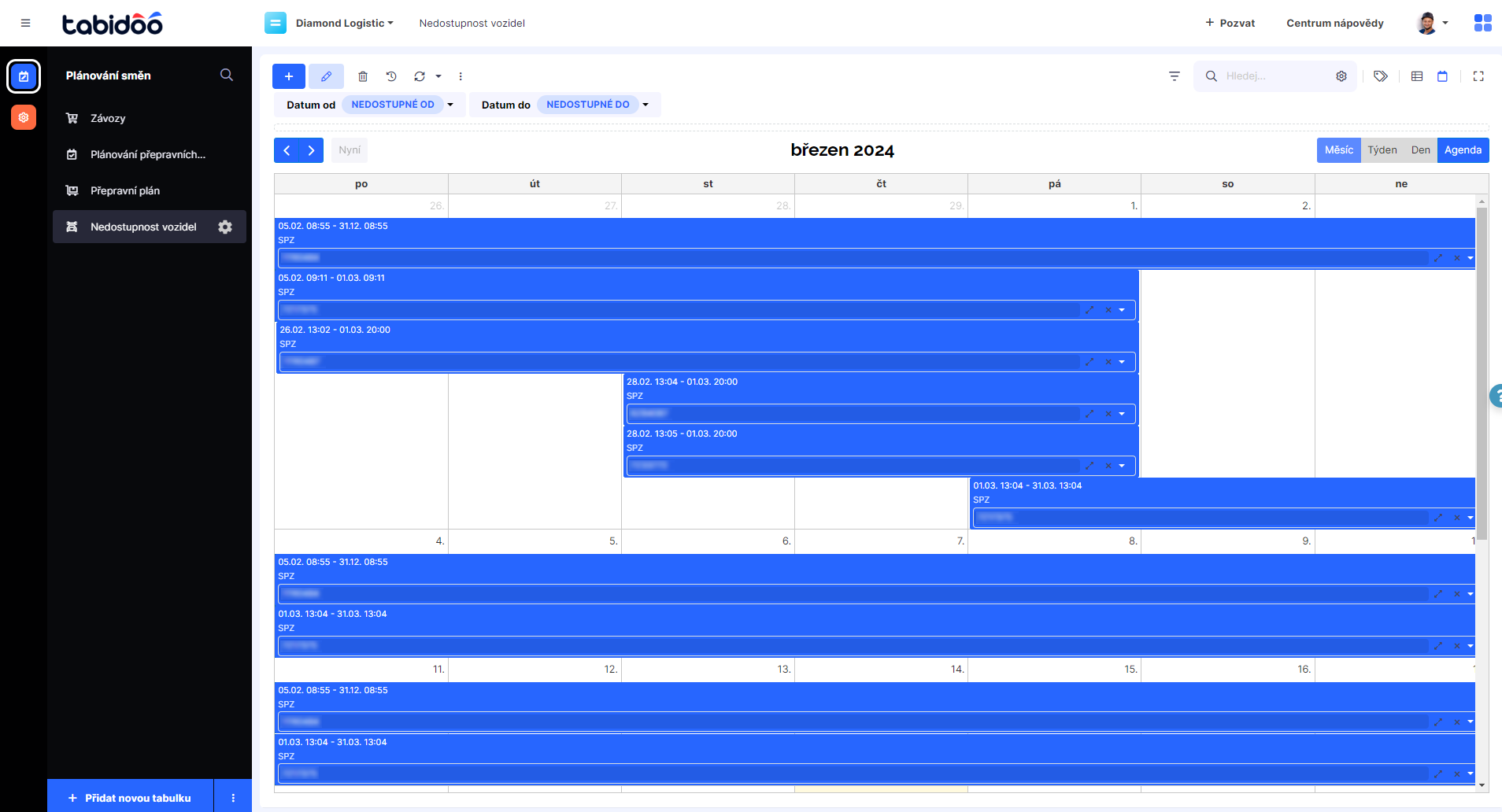The height and width of the screenshot is (812, 1502).
Task: Enter fullscreen with the expand icon
Action: click(x=1478, y=76)
